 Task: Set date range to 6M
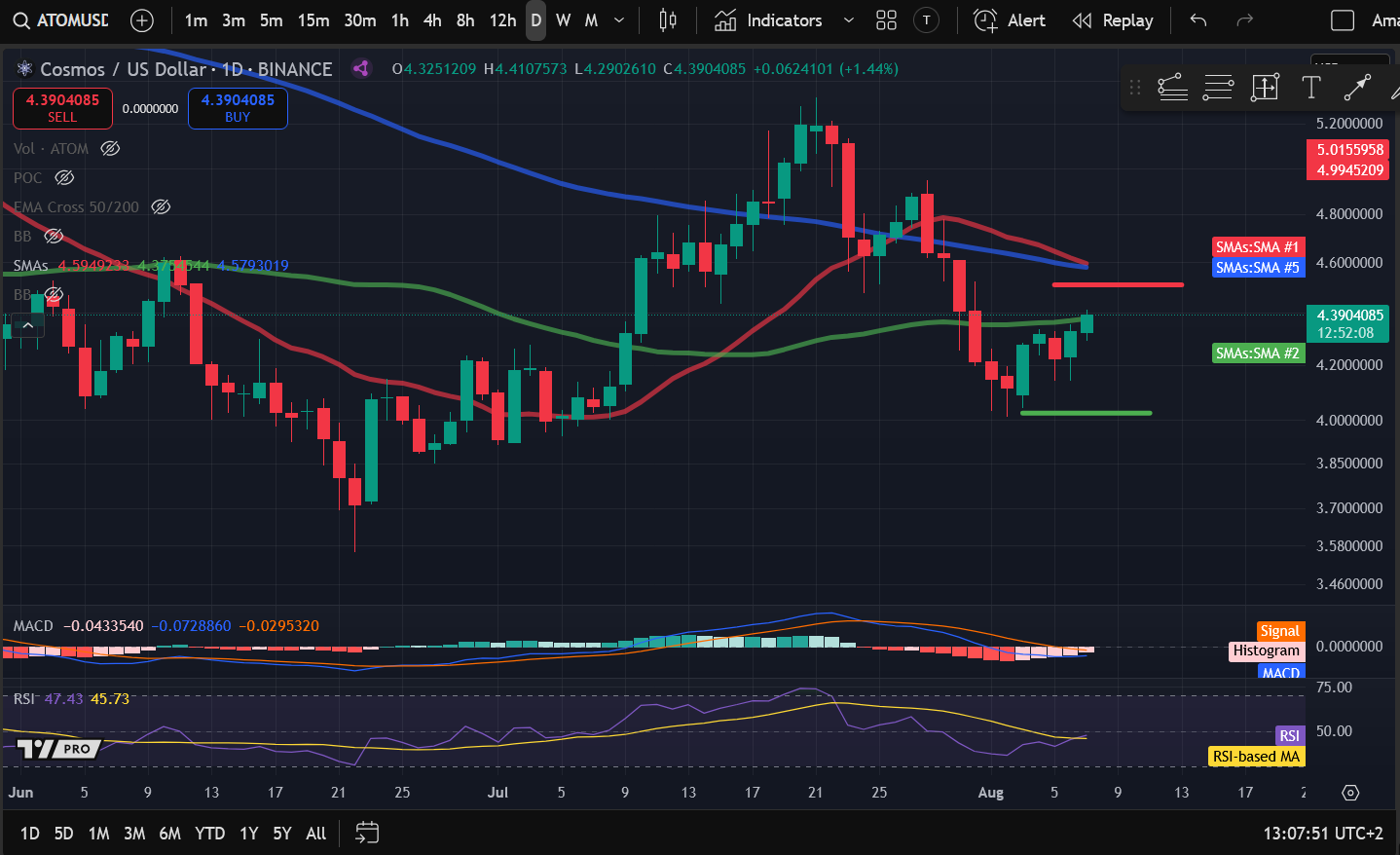tap(169, 833)
